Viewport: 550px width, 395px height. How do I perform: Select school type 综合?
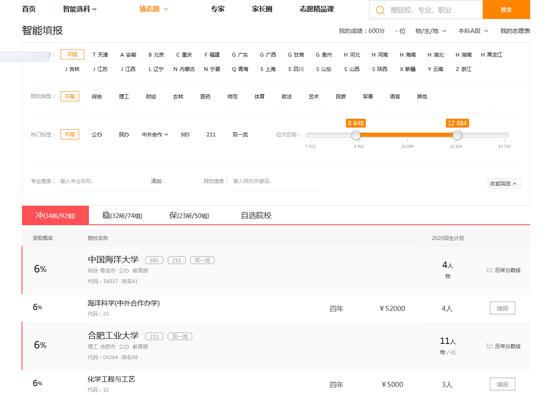[x=97, y=96]
